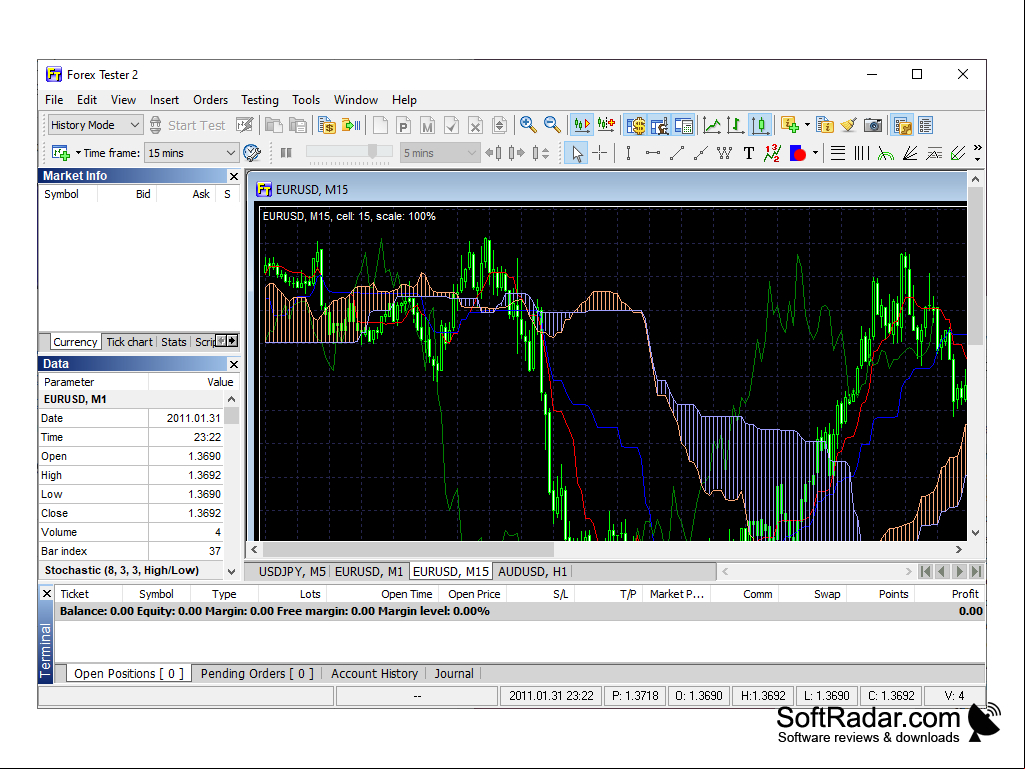Select the Fibonacci time zones tool
This screenshot has height=769, width=1025.
(x=862, y=153)
